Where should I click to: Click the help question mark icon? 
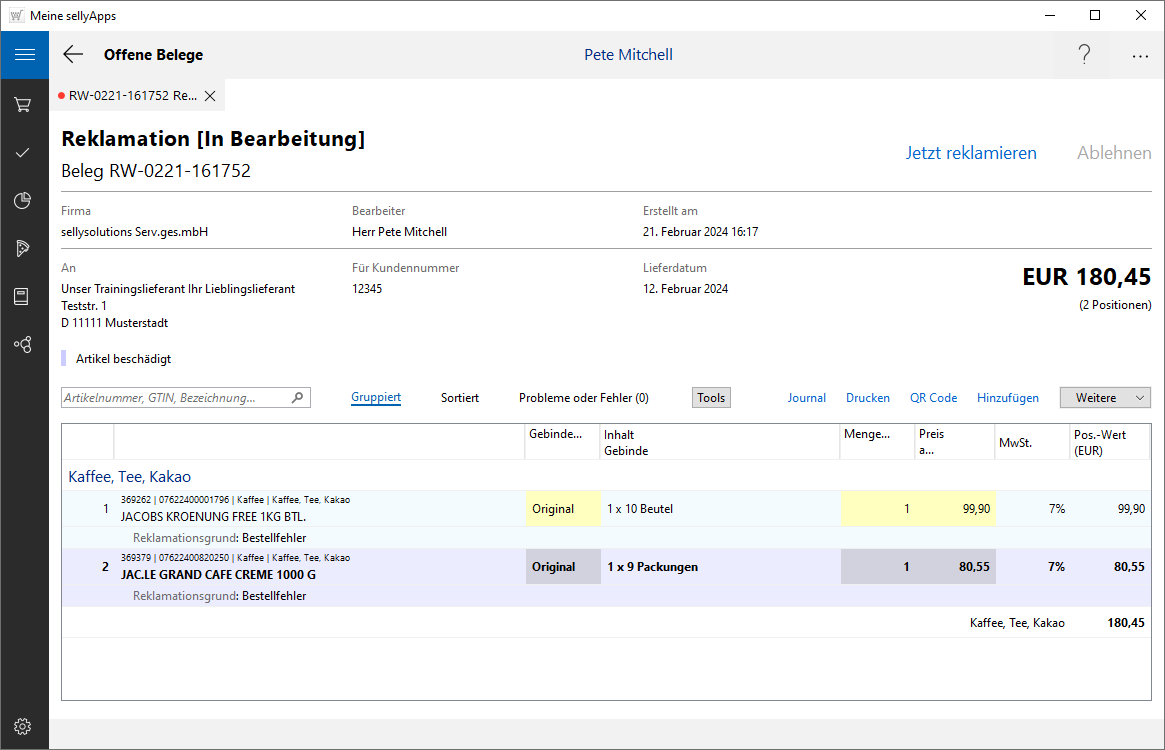pyautogui.click(x=1084, y=55)
